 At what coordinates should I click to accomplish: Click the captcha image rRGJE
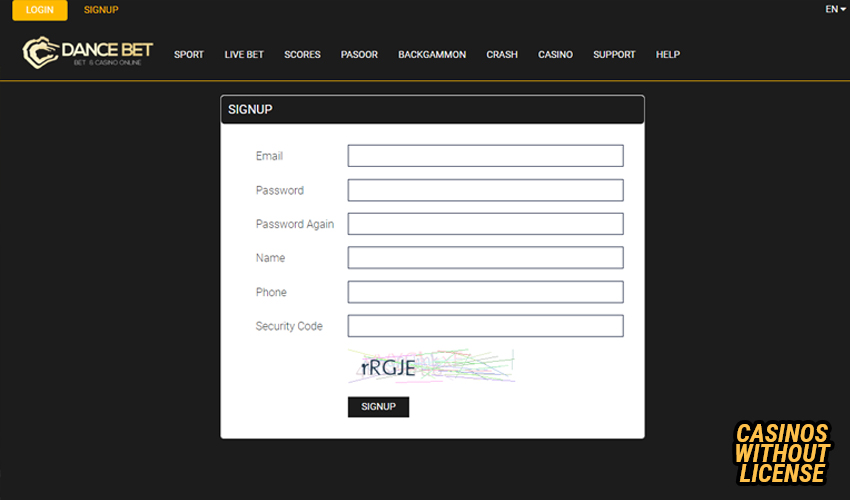(x=431, y=367)
